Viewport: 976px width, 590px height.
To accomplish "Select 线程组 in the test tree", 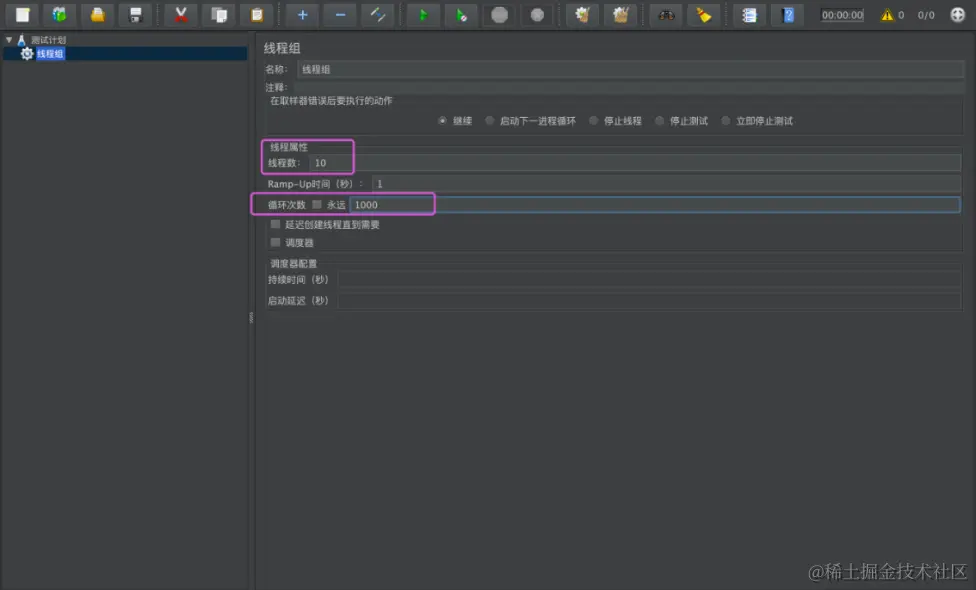I will tap(50, 54).
